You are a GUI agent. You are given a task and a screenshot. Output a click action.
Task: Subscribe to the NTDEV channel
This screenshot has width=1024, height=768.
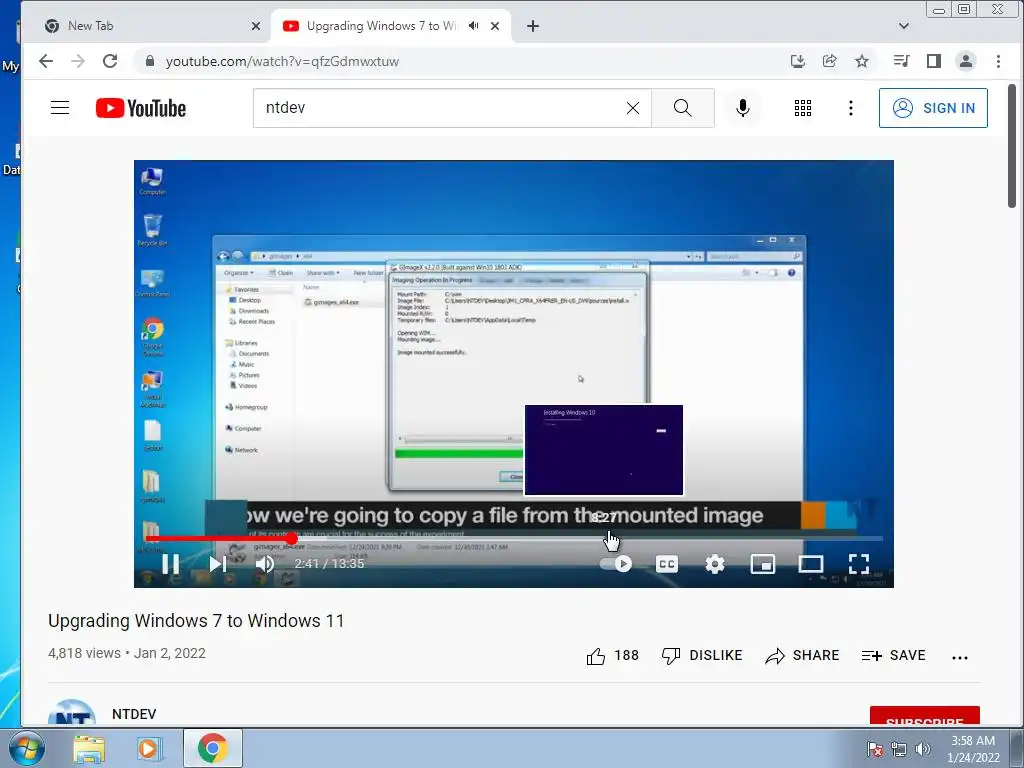tap(924, 716)
